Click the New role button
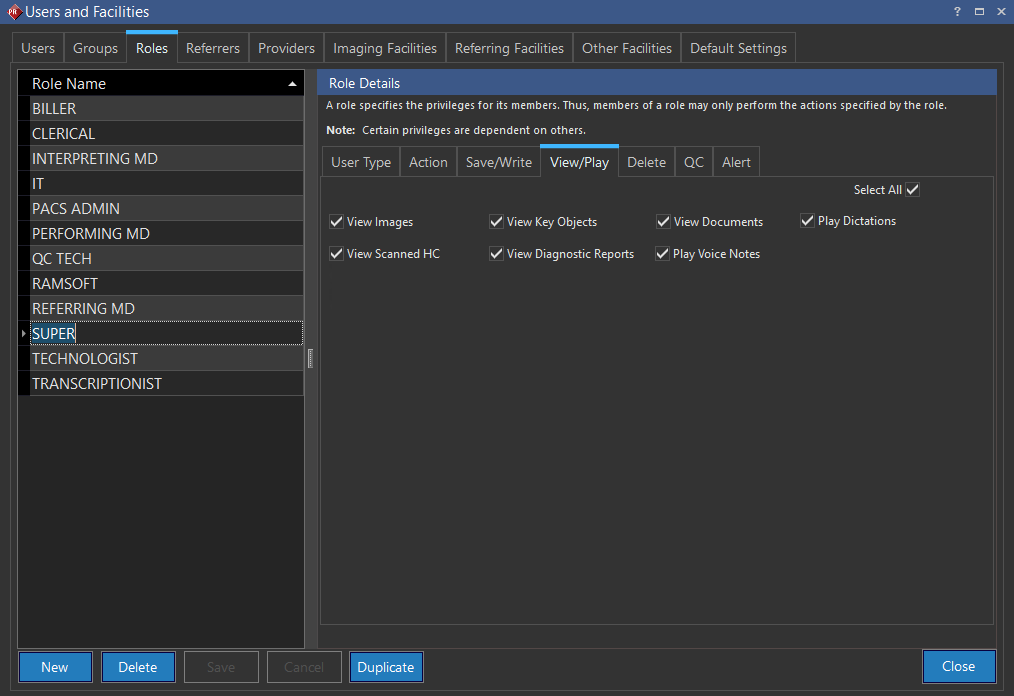Viewport: 1014px width, 696px height. pos(55,667)
